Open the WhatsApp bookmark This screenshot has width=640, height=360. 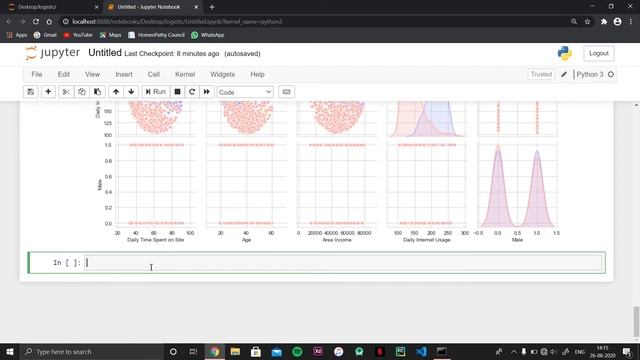(x=207, y=35)
